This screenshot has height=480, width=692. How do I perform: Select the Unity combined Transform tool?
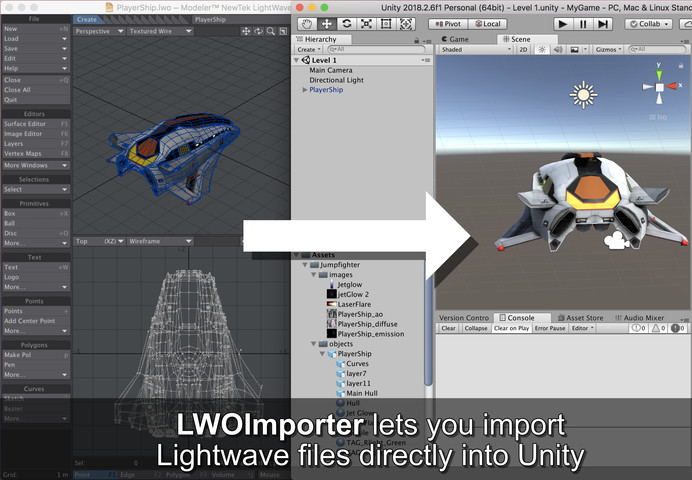click(406, 24)
